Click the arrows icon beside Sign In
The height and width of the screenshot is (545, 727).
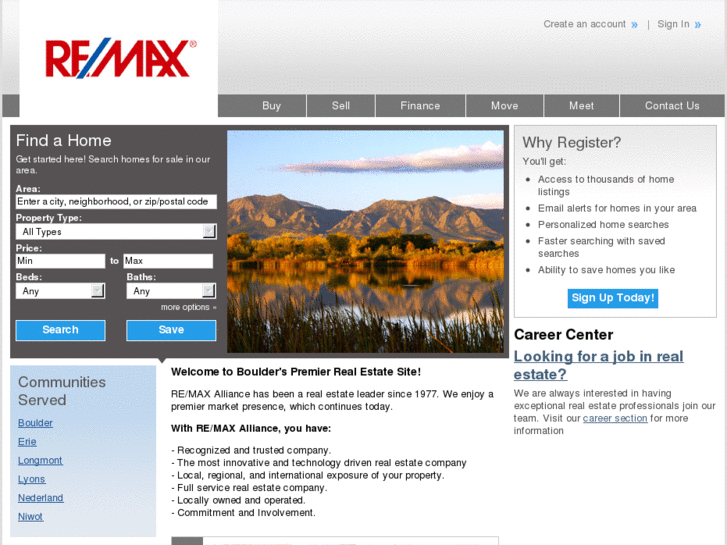[x=697, y=25]
